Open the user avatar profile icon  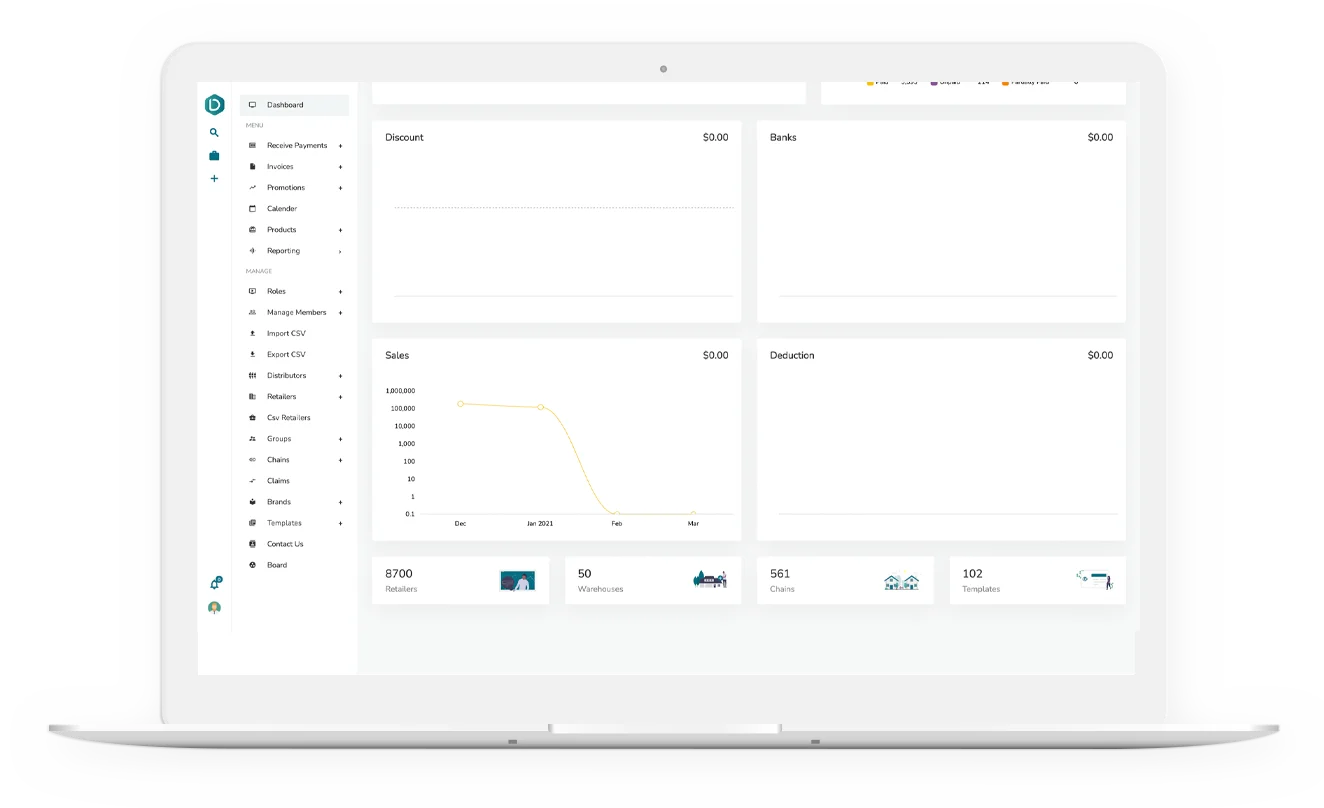tap(214, 607)
